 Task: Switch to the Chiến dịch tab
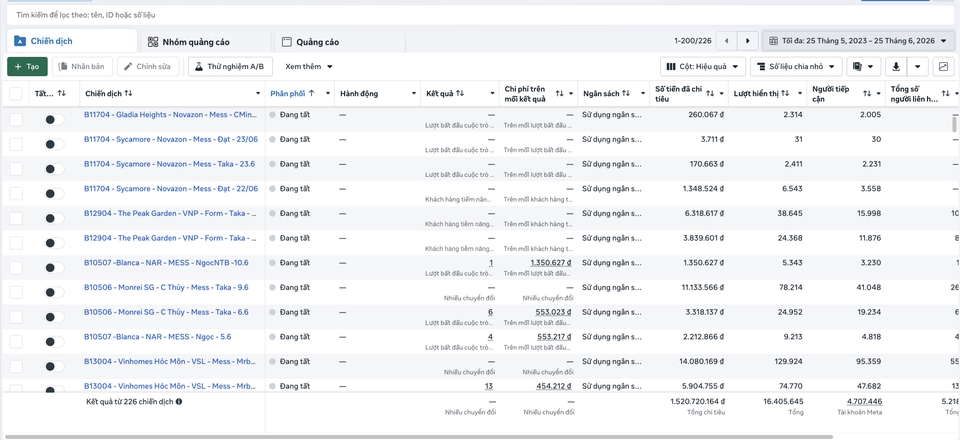click(x=72, y=41)
